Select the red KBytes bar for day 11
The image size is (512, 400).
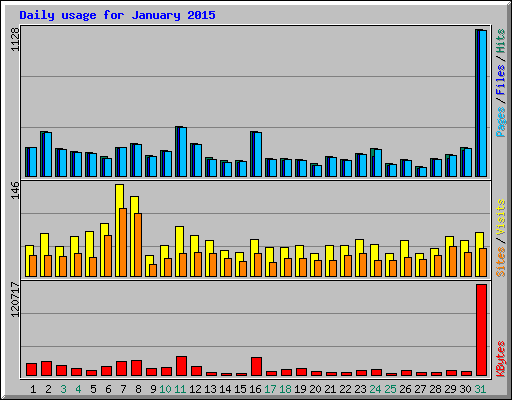(181, 366)
